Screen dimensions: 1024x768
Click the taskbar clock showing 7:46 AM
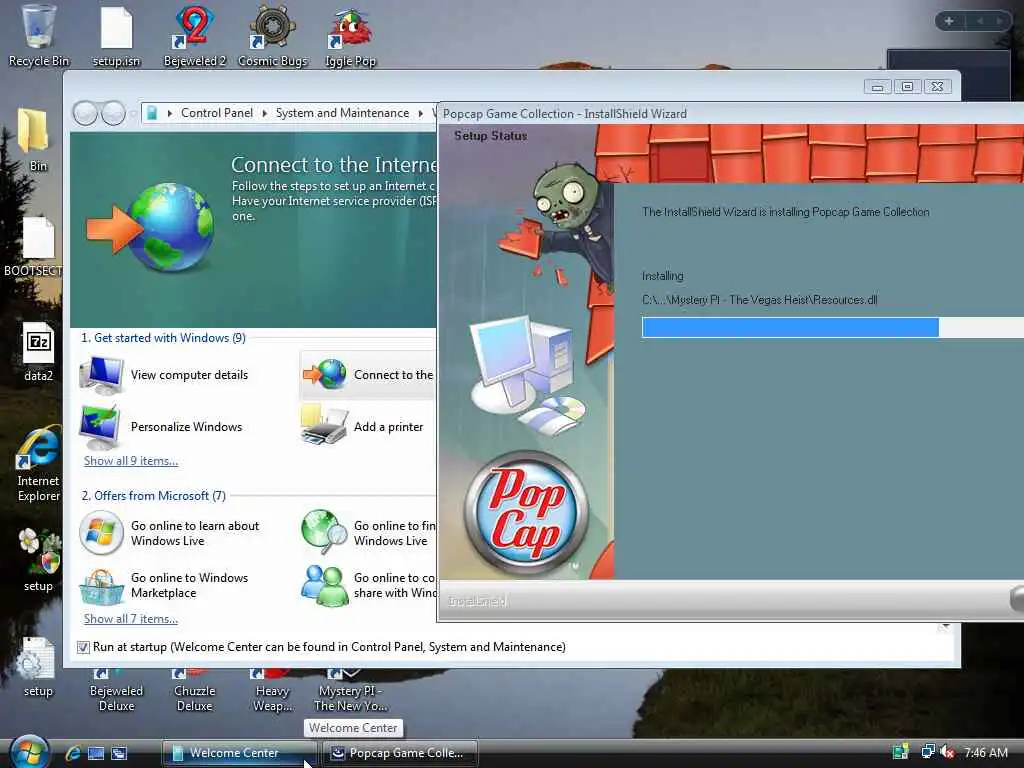tap(985, 752)
